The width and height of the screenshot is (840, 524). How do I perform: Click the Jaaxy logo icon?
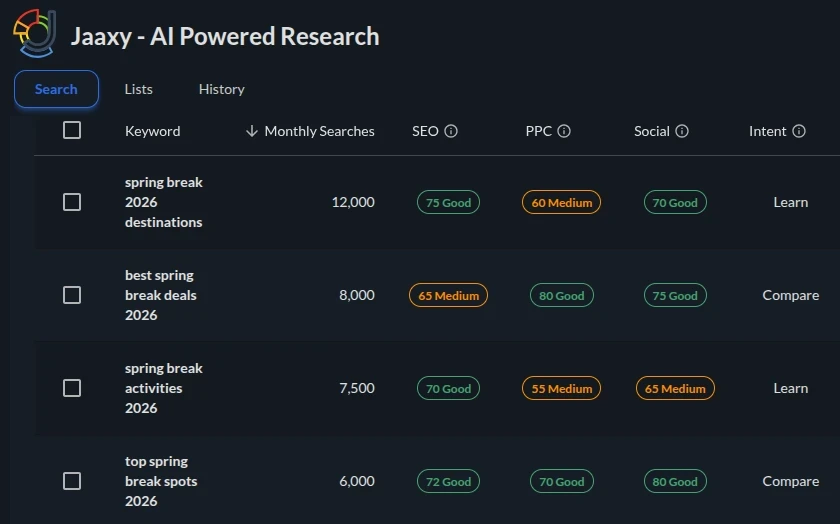coord(36,33)
